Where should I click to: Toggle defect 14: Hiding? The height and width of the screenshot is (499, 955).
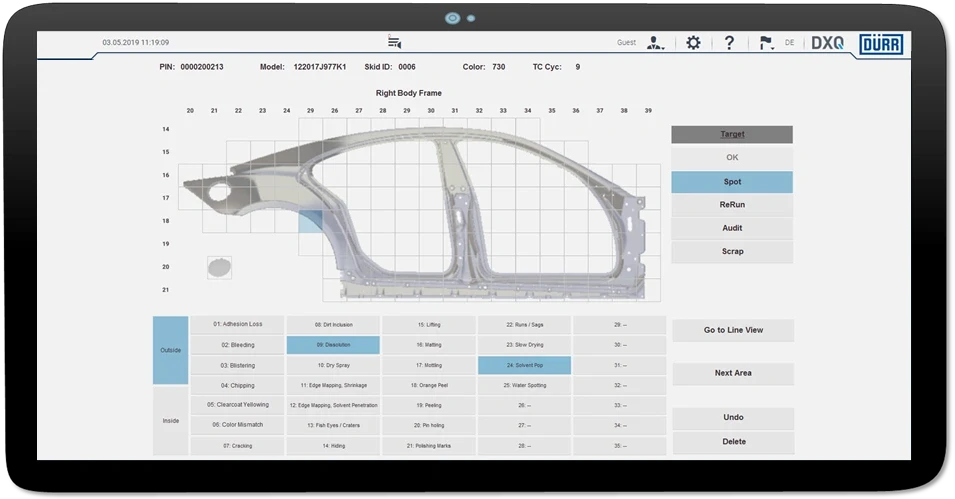point(333,445)
